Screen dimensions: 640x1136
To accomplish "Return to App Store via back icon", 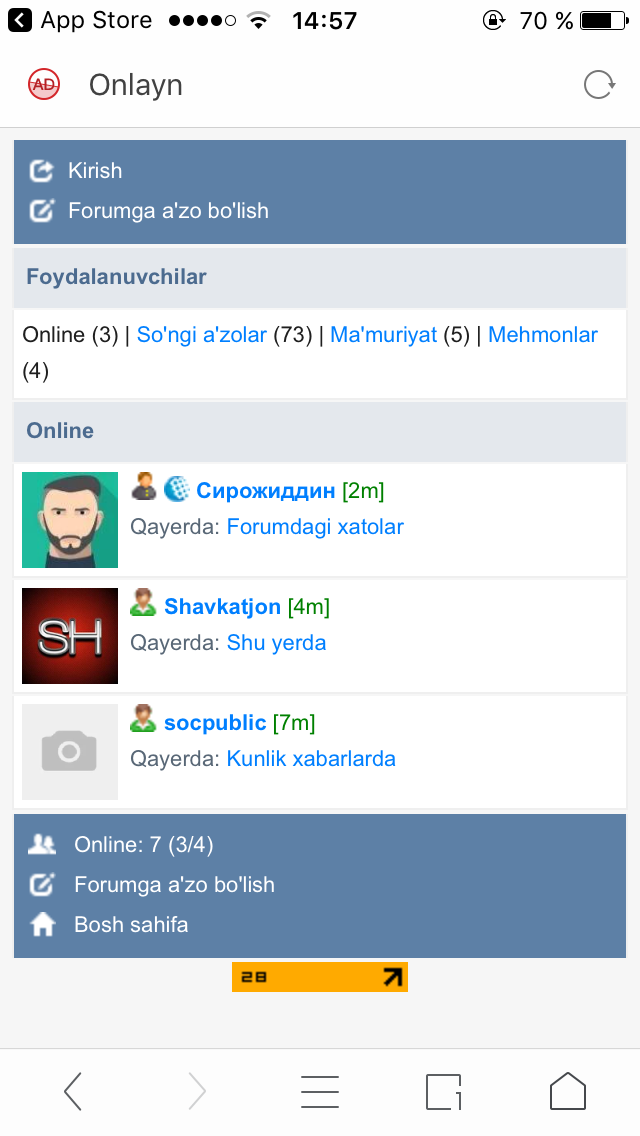I will coord(20,20).
